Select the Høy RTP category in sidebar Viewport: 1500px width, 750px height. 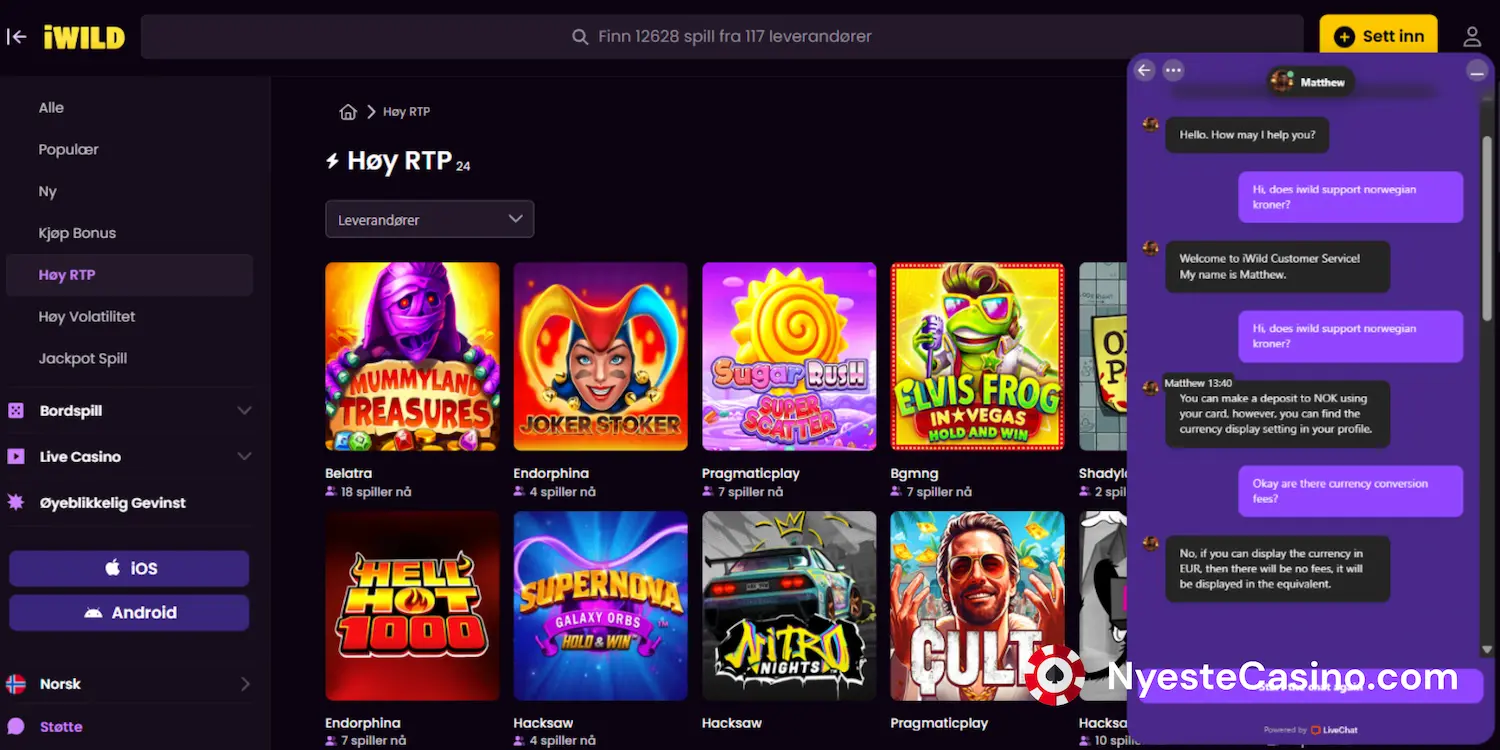pos(130,275)
